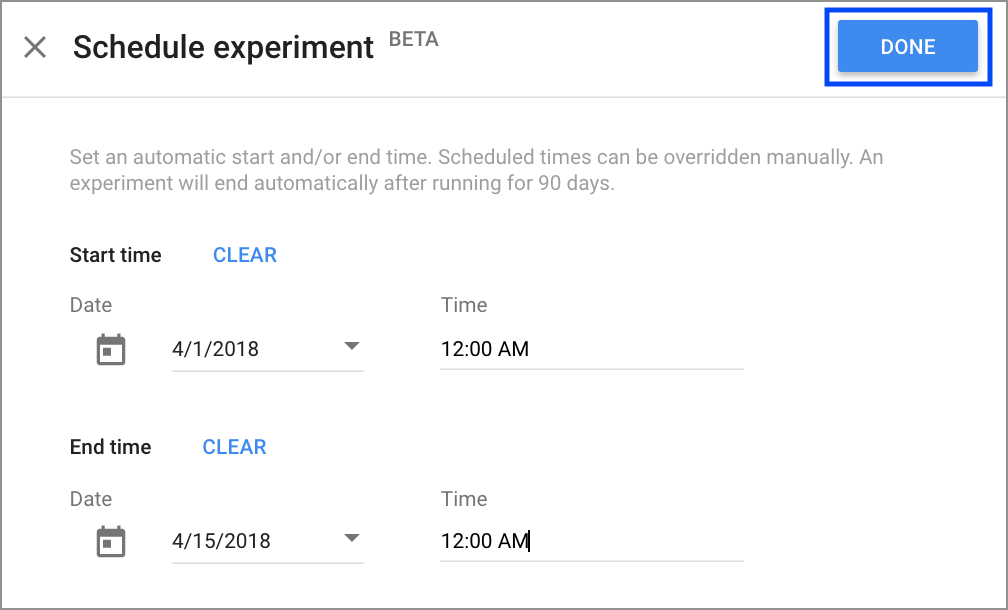Click the Time label under End time
1008x610 pixels.
click(x=464, y=498)
